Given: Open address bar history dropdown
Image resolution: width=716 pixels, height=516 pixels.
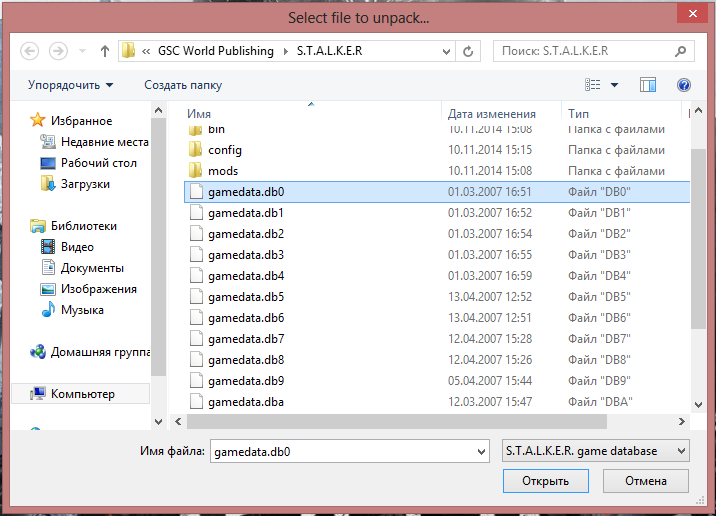Looking at the screenshot, I should (x=446, y=51).
